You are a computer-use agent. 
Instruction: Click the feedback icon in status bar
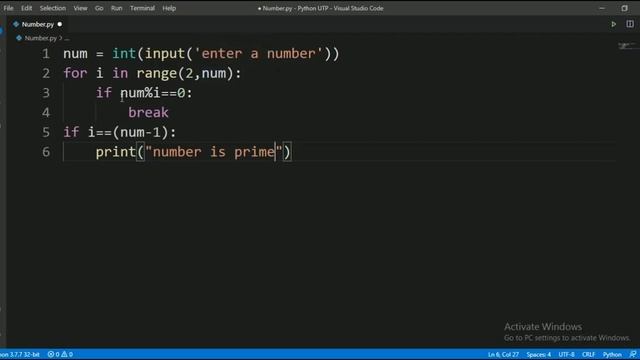point(633,354)
